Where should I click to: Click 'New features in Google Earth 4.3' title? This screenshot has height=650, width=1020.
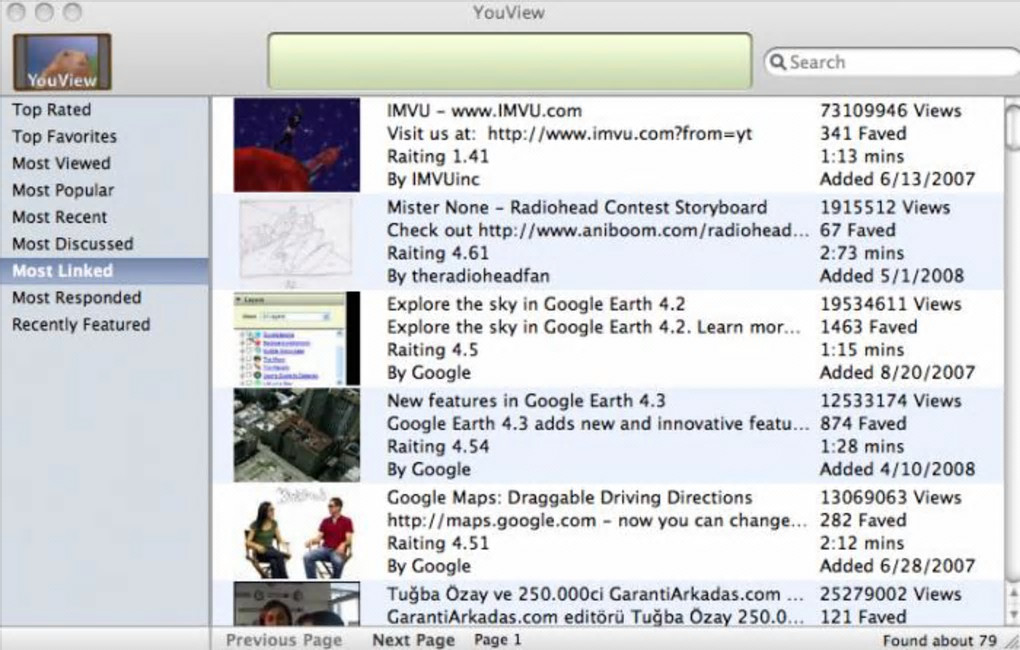(x=526, y=401)
